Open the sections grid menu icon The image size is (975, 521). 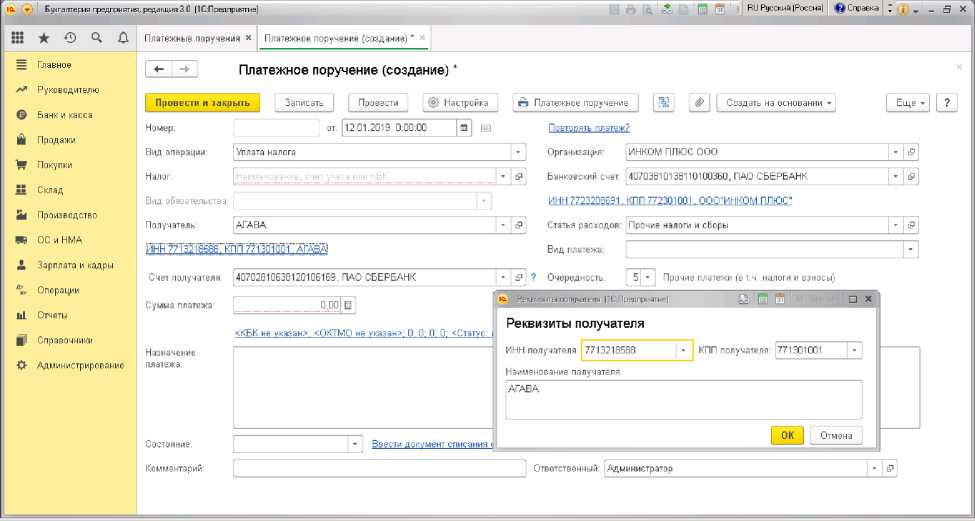pos(17,38)
